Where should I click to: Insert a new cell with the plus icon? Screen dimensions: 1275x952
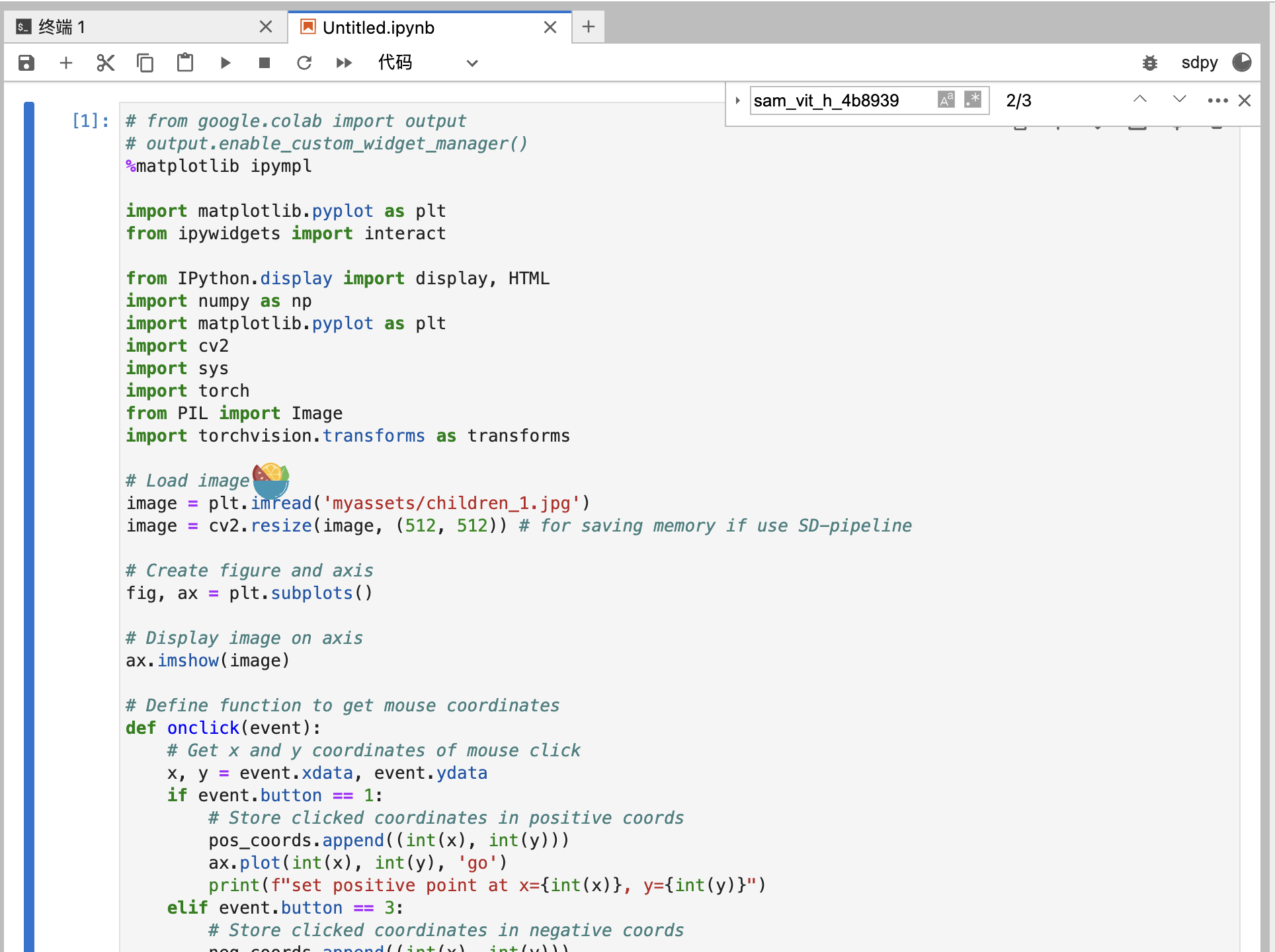click(x=66, y=63)
